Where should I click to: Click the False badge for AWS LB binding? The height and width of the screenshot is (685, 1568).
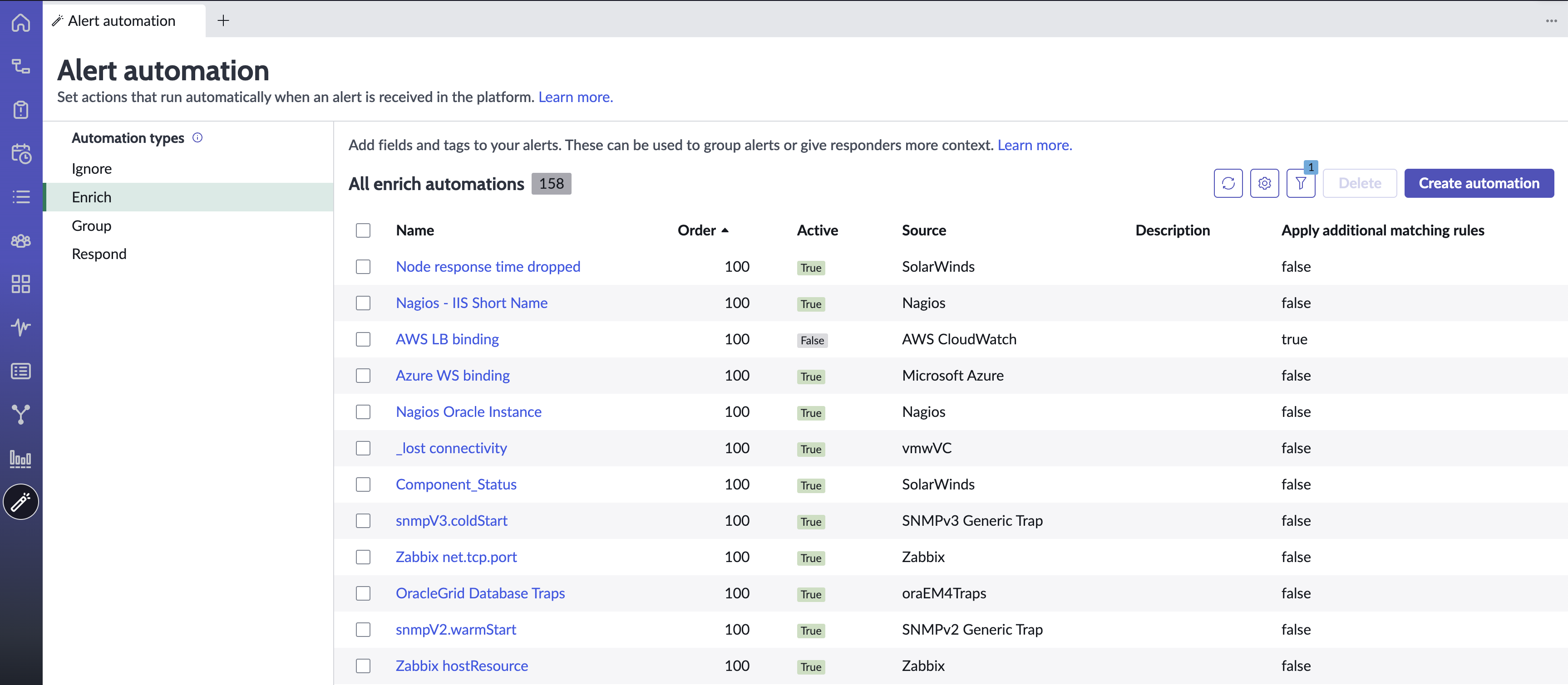click(x=812, y=340)
